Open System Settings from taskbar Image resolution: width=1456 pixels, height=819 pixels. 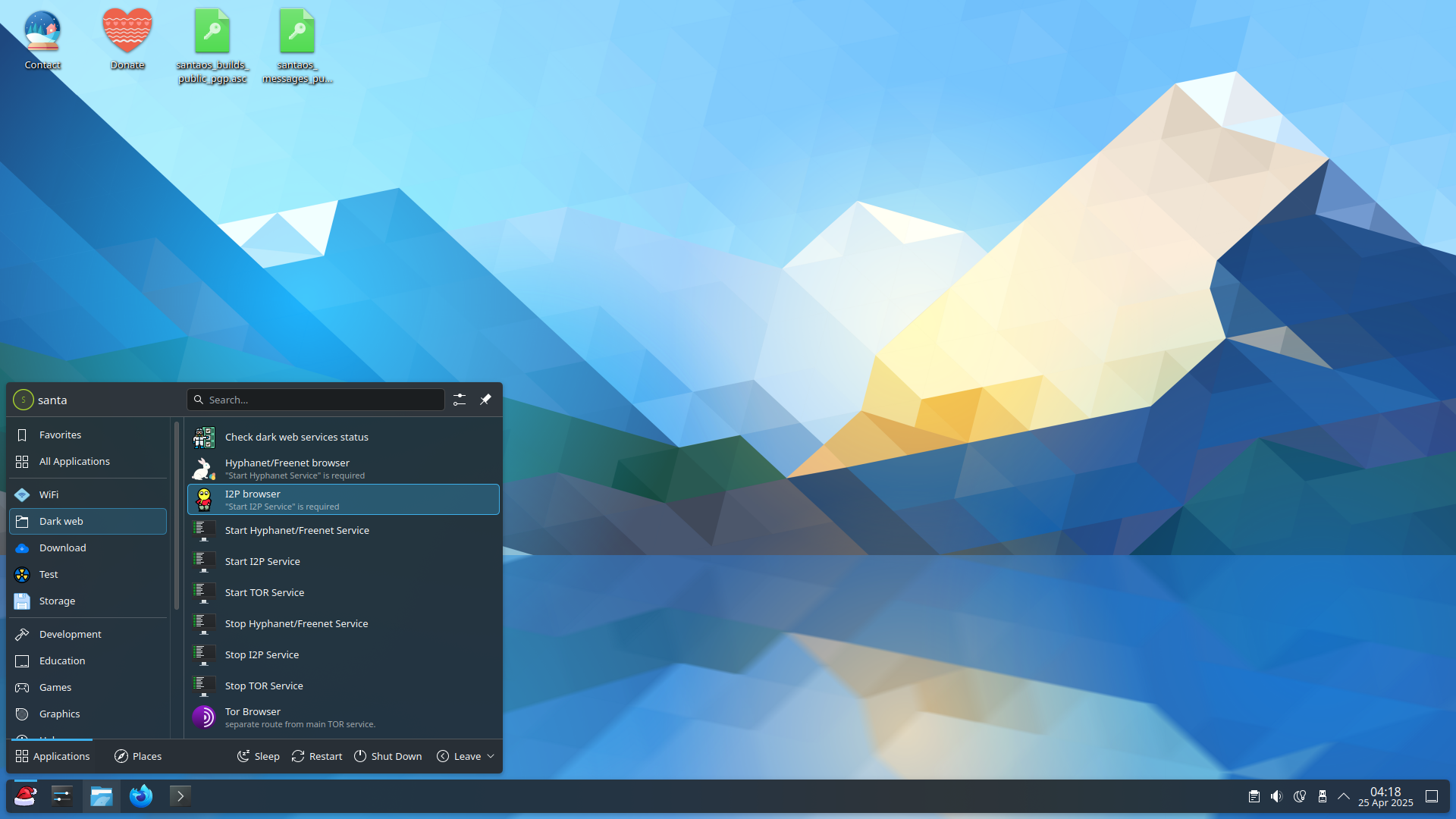tap(62, 796)
